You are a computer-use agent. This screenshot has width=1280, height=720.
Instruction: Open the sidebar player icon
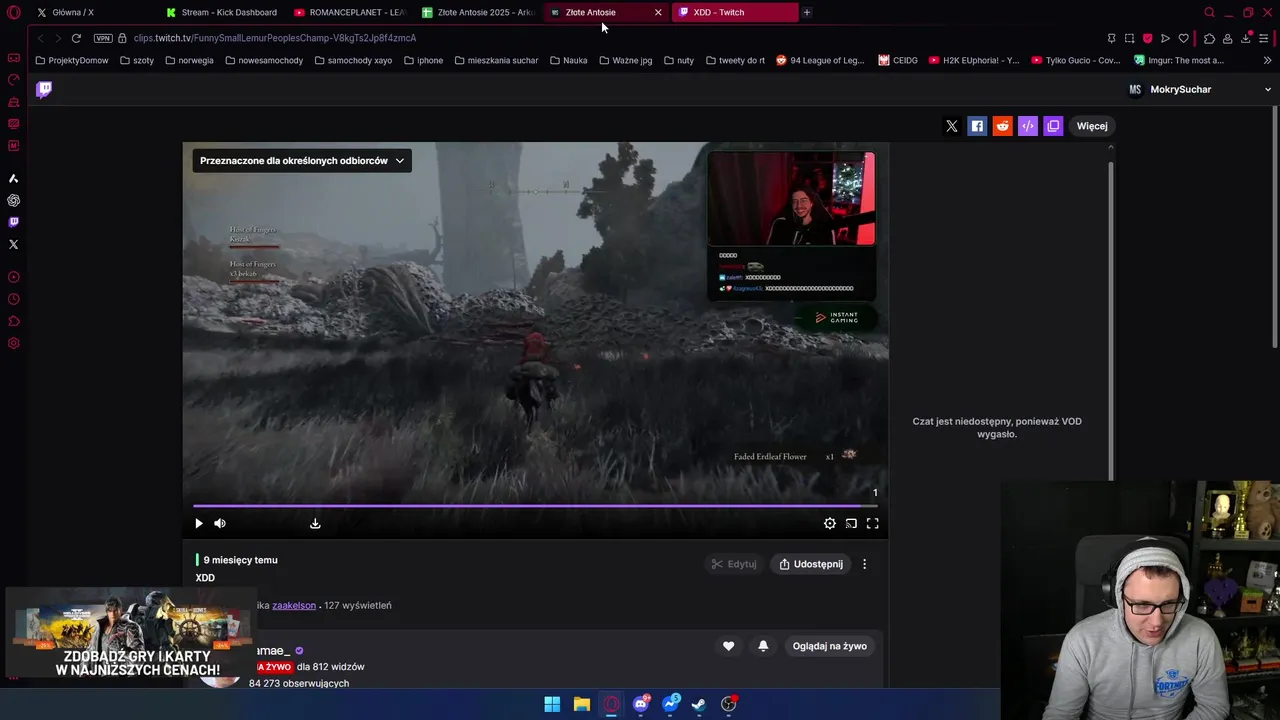point(13,277)
